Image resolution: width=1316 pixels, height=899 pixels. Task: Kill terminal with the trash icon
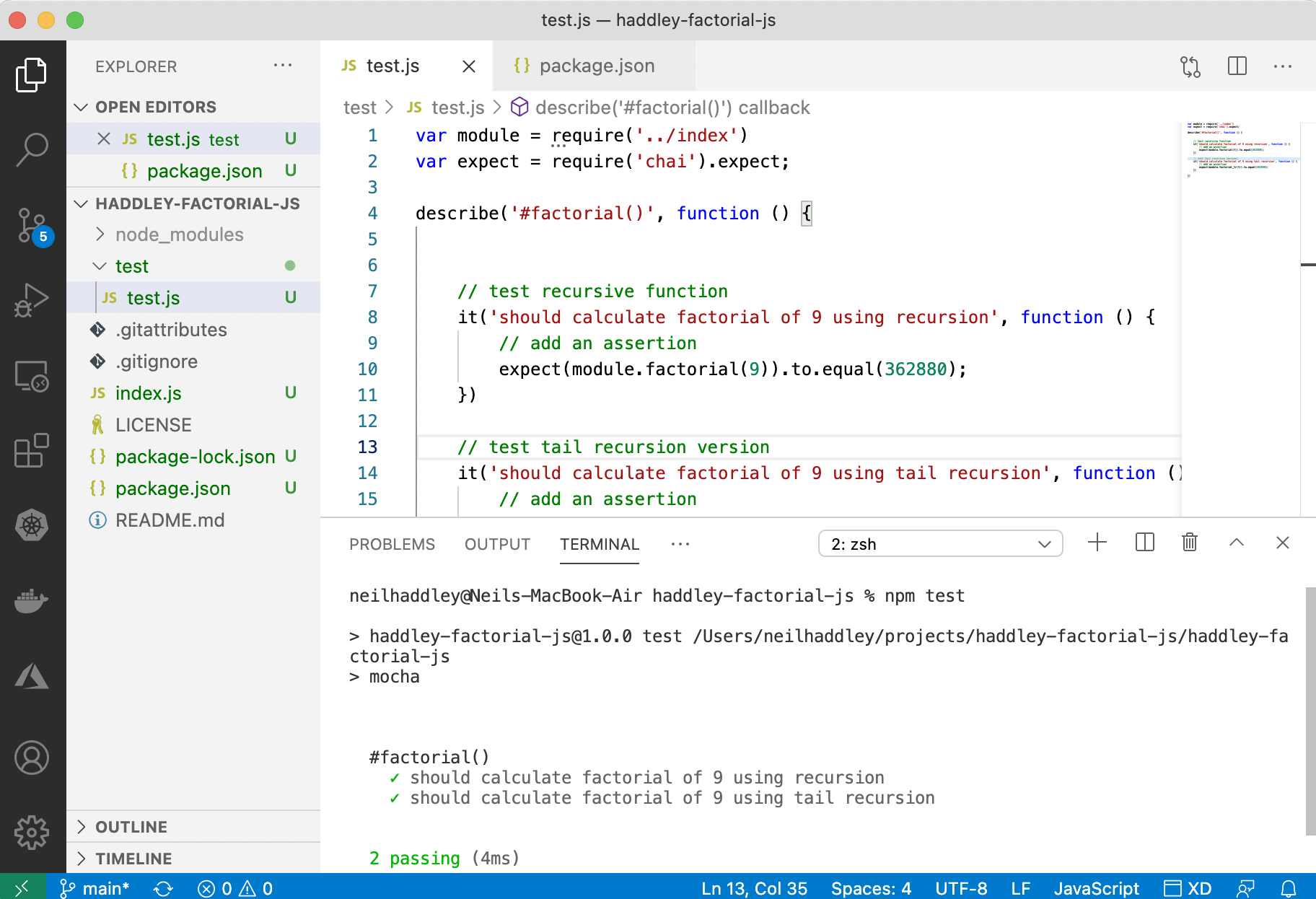[1190, 543]
